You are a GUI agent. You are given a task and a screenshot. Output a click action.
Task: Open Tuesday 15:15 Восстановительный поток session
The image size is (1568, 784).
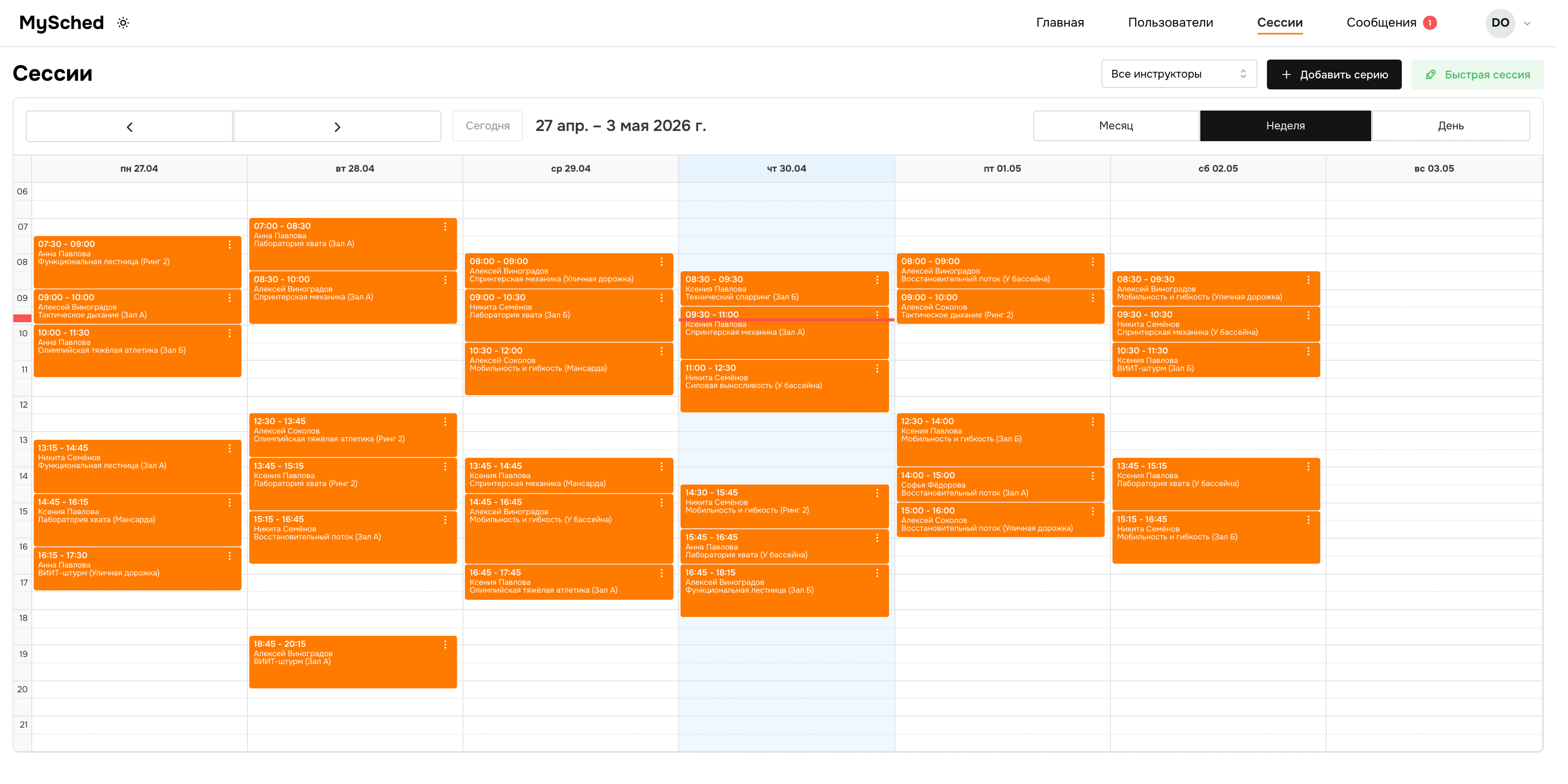pos(353,537)
